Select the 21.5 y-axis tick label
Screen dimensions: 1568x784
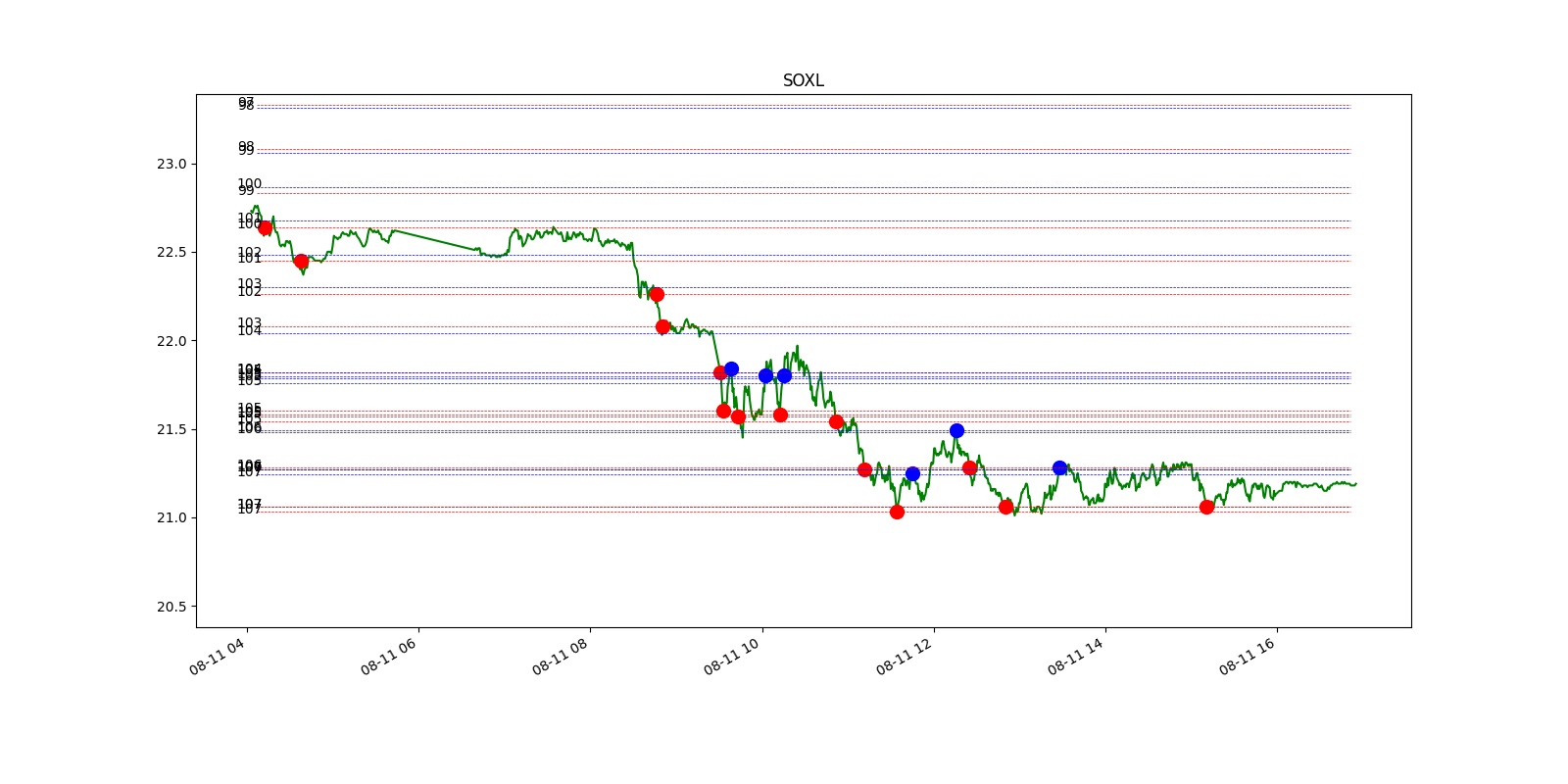tap(171, 429)
